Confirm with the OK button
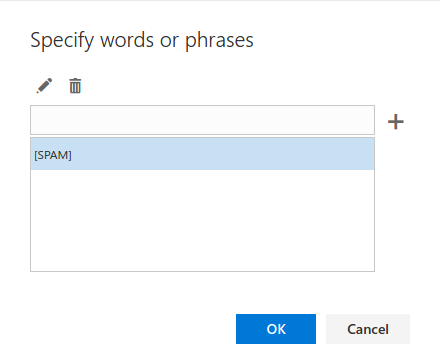 pos(276,329)
